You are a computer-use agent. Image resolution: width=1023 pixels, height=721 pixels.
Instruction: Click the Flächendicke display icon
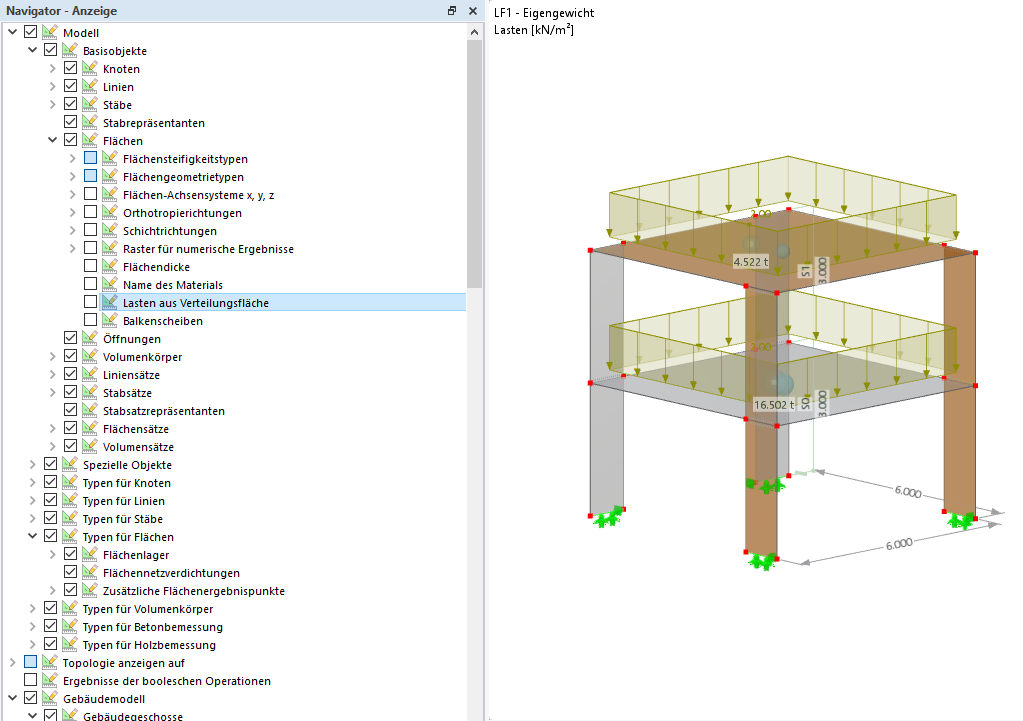point(110,266)
